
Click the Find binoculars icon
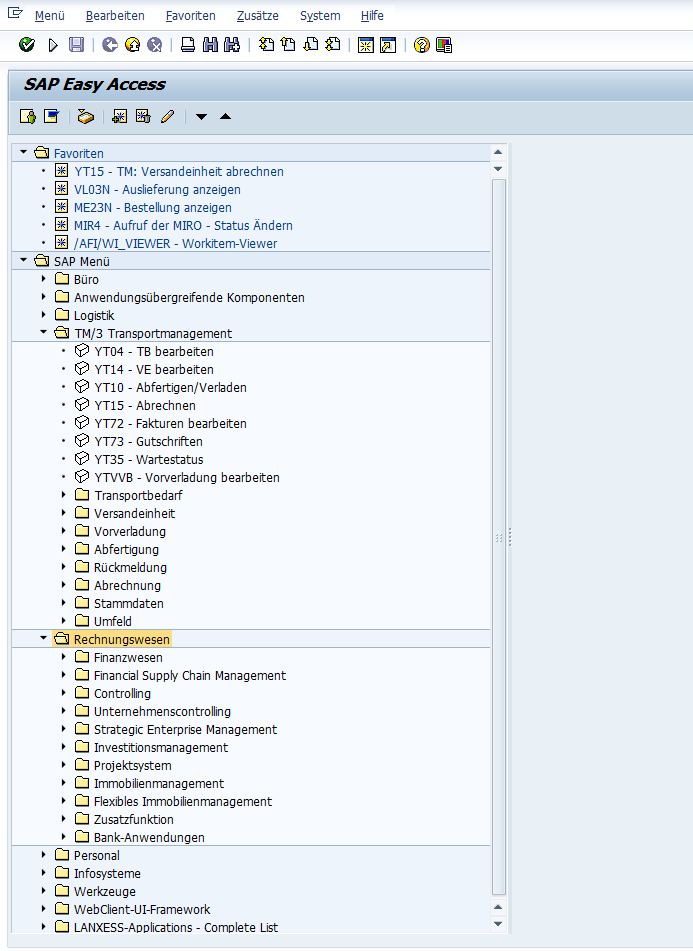210,44
